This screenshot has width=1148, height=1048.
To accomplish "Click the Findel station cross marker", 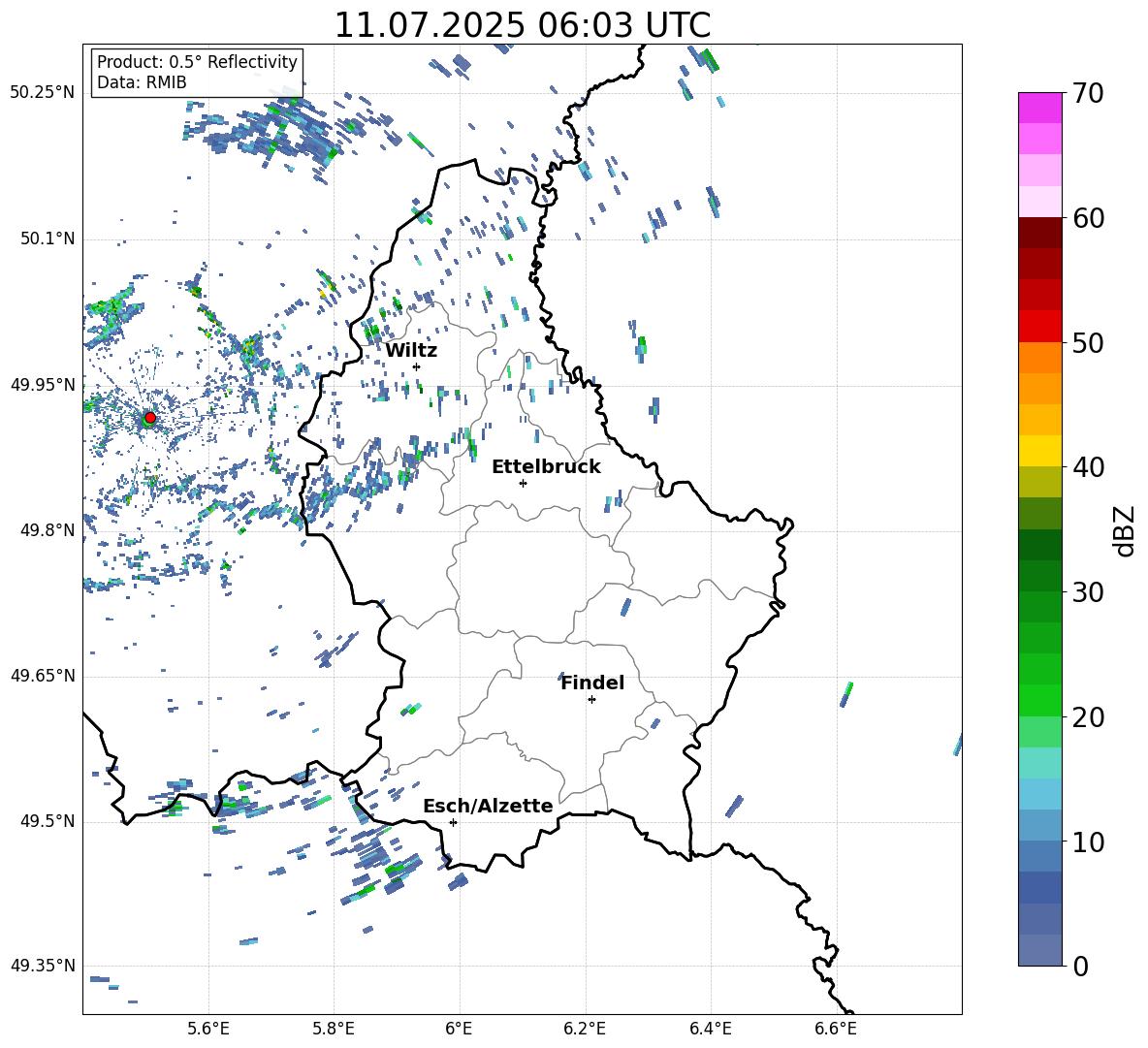I will (591, 700).
